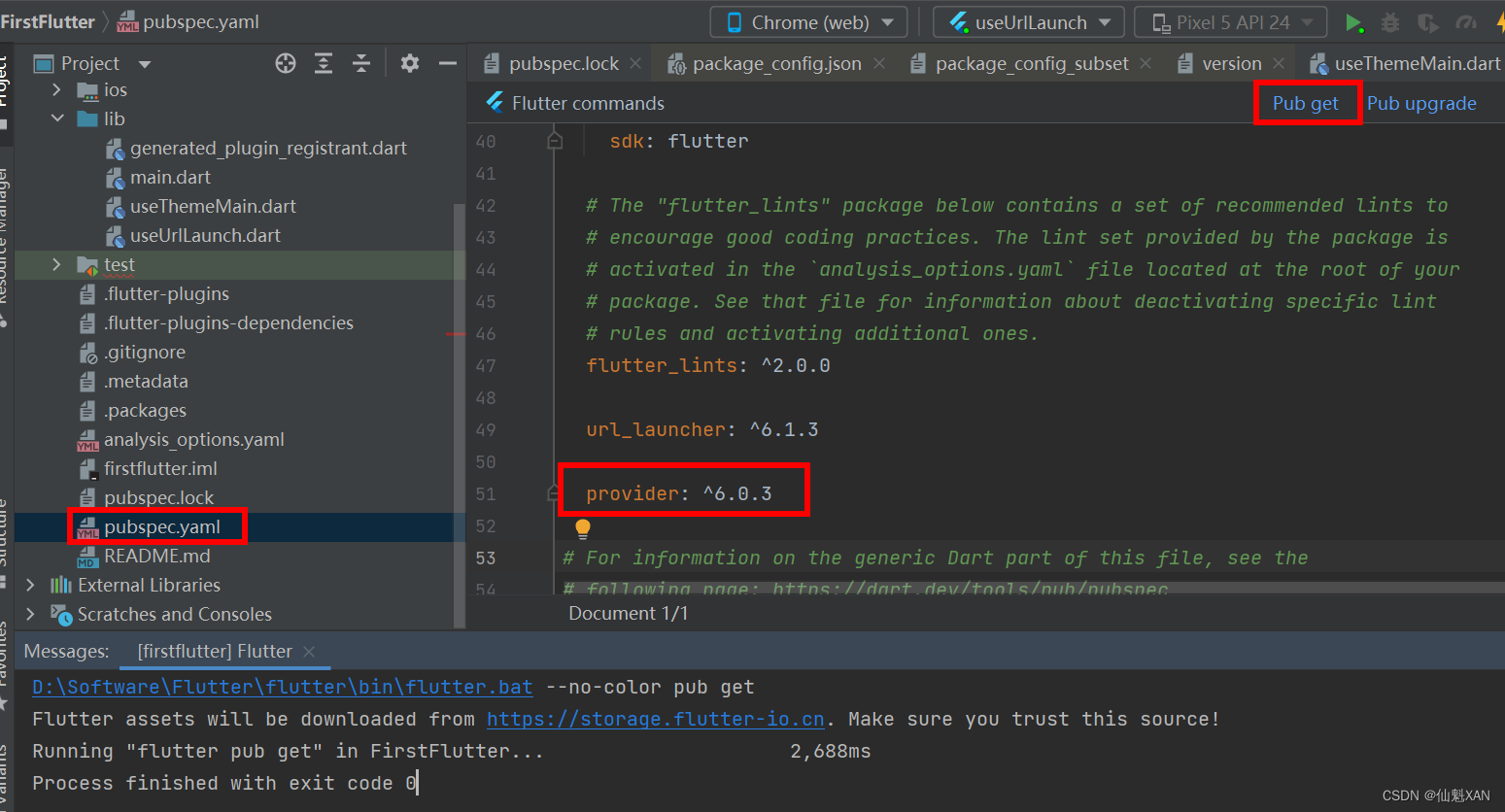The image size is (1505, 812).
Task: Click the profiler gauge icon
Action: [1466, 22]
